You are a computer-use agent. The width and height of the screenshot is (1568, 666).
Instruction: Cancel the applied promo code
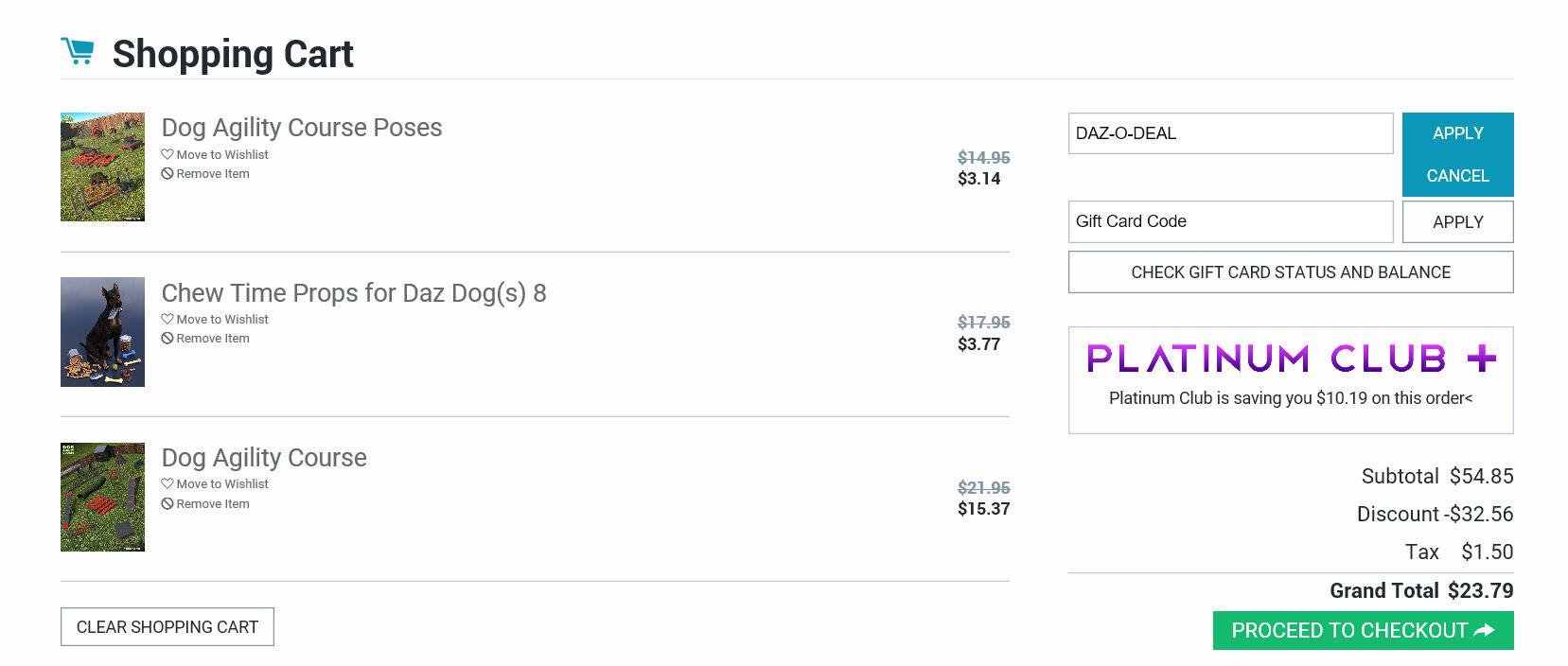(x=1456, y=176)
